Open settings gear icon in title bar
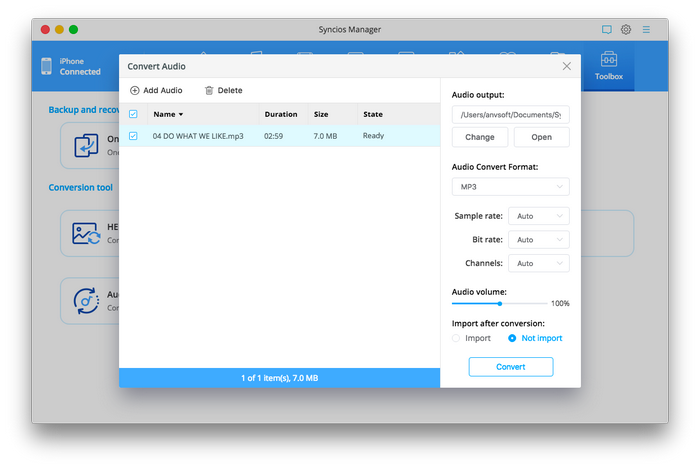 pos(626,30)
